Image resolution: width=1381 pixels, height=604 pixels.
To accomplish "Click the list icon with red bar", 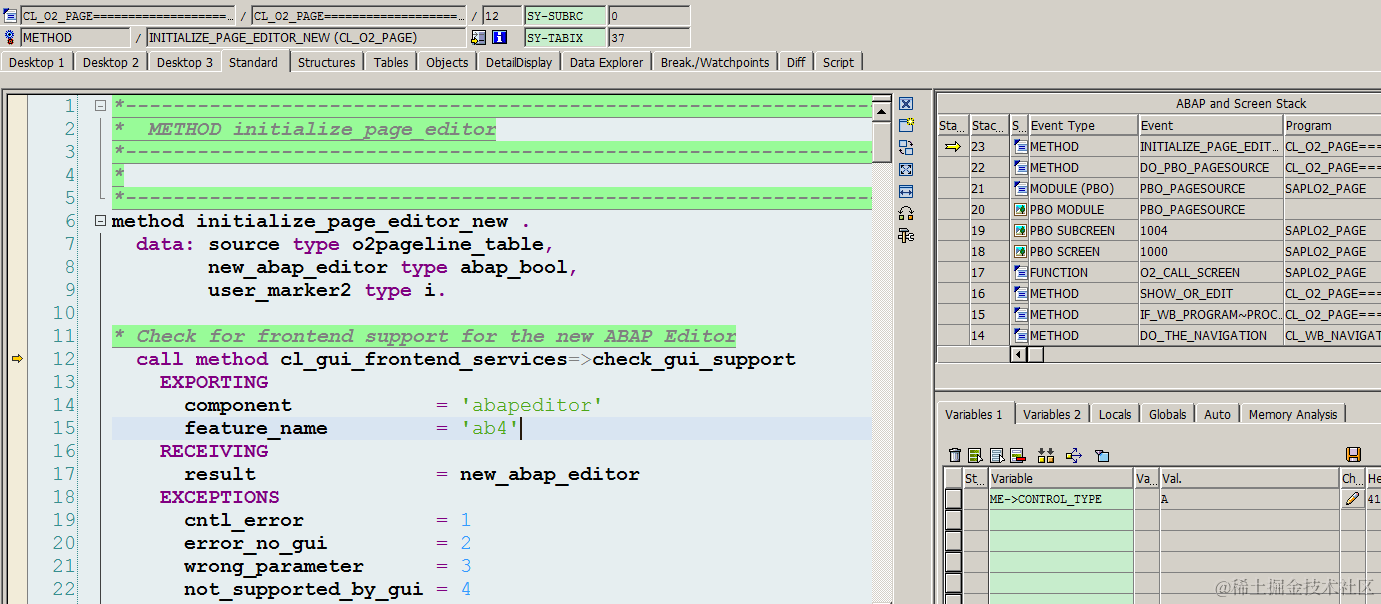I will coord(1018,455).
